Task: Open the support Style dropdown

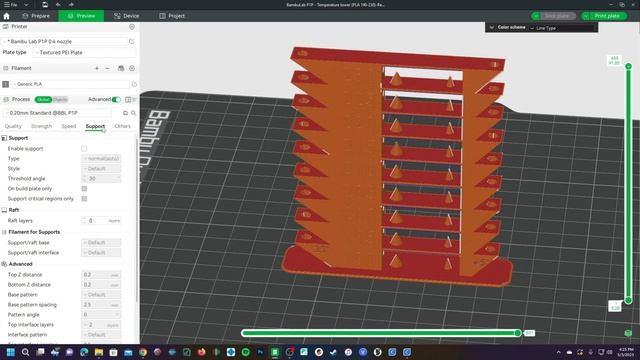Action: click(101, 169)
